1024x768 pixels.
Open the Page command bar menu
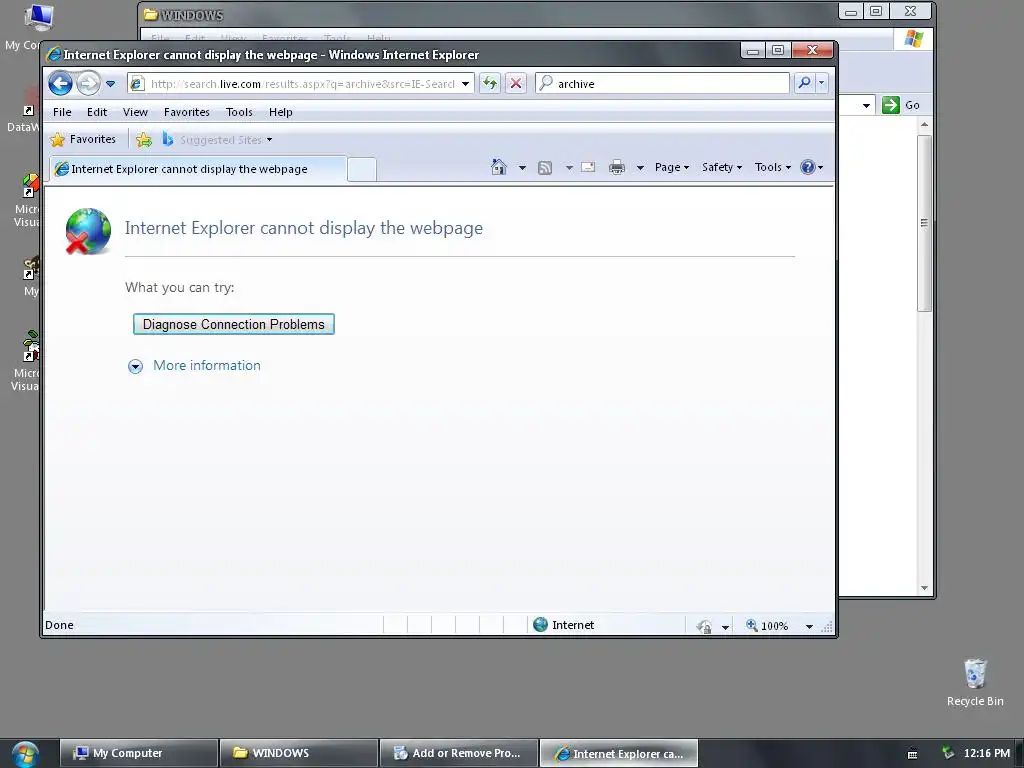point(672,167)
